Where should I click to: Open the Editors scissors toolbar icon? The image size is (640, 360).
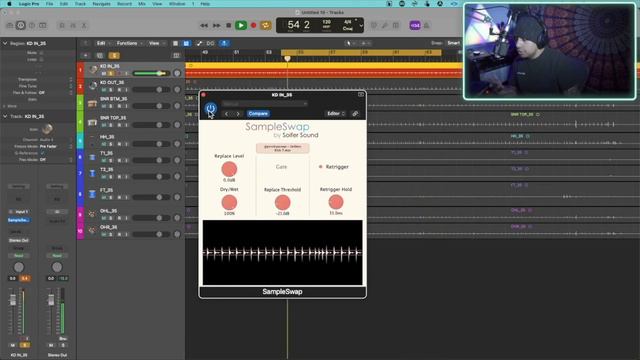[84, 25]
